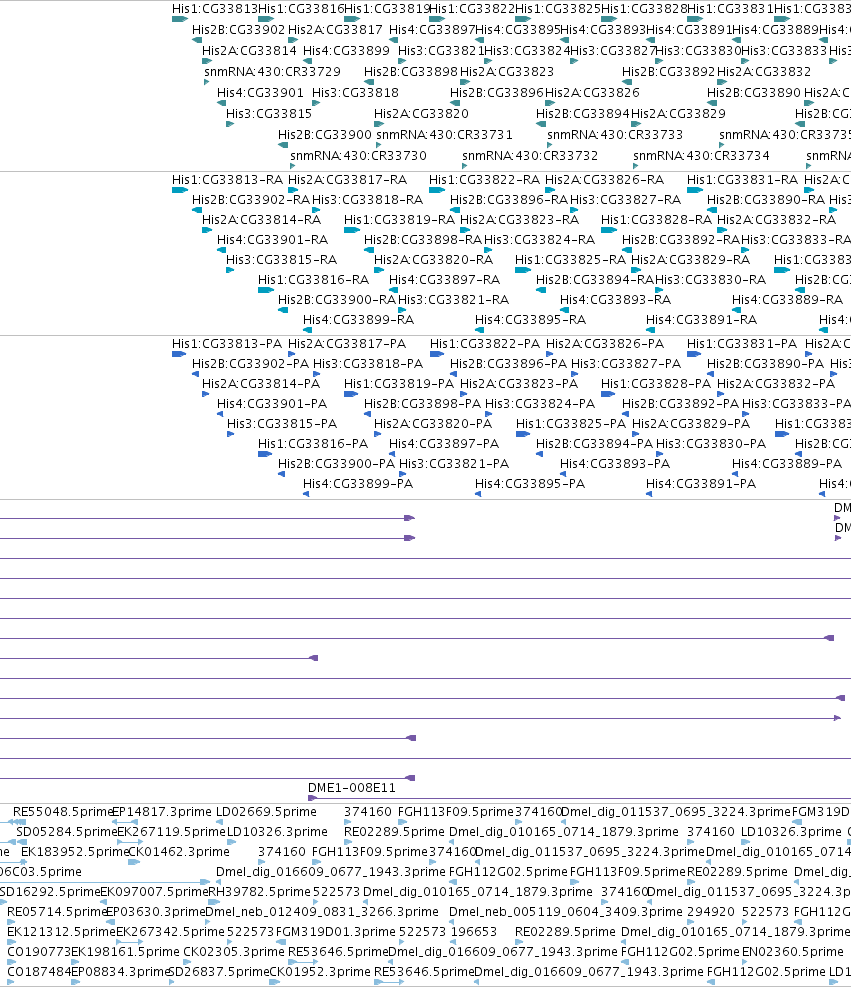Click the DME1-008E11 clone label
This screenshot has height=987, width=851.
(352, 788)
